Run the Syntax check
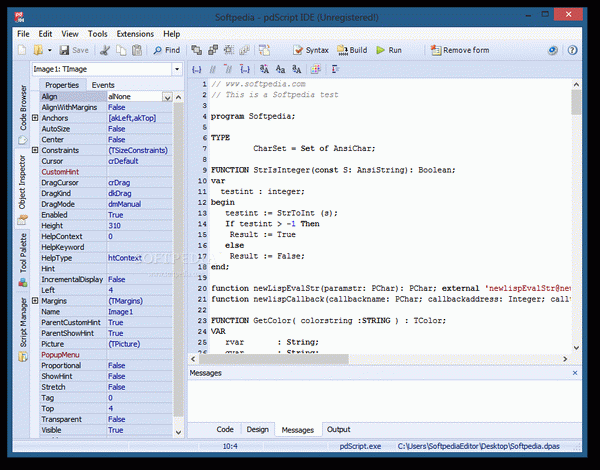This screenshot has width=600, height=470. tap(311, 50)
